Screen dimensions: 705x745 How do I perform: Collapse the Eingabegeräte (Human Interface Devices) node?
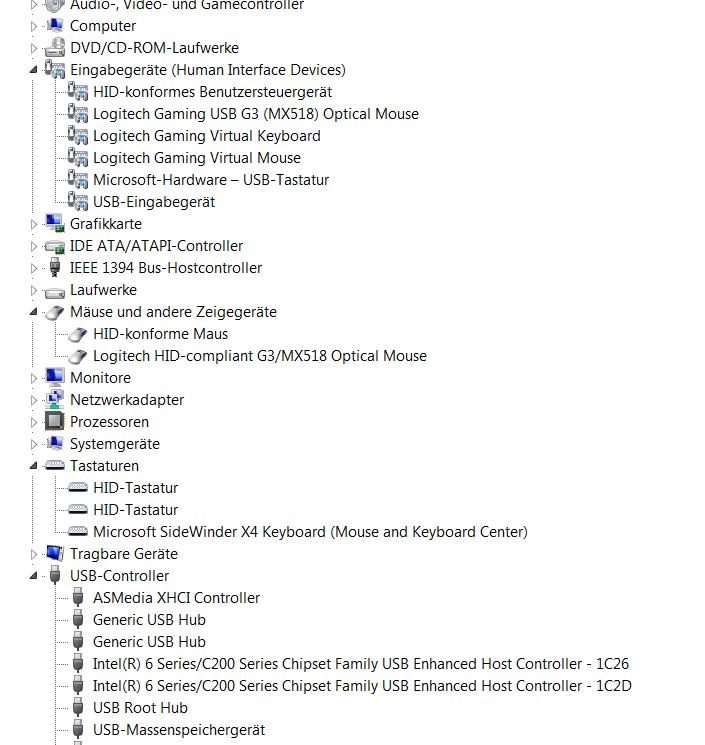[33, 70]
